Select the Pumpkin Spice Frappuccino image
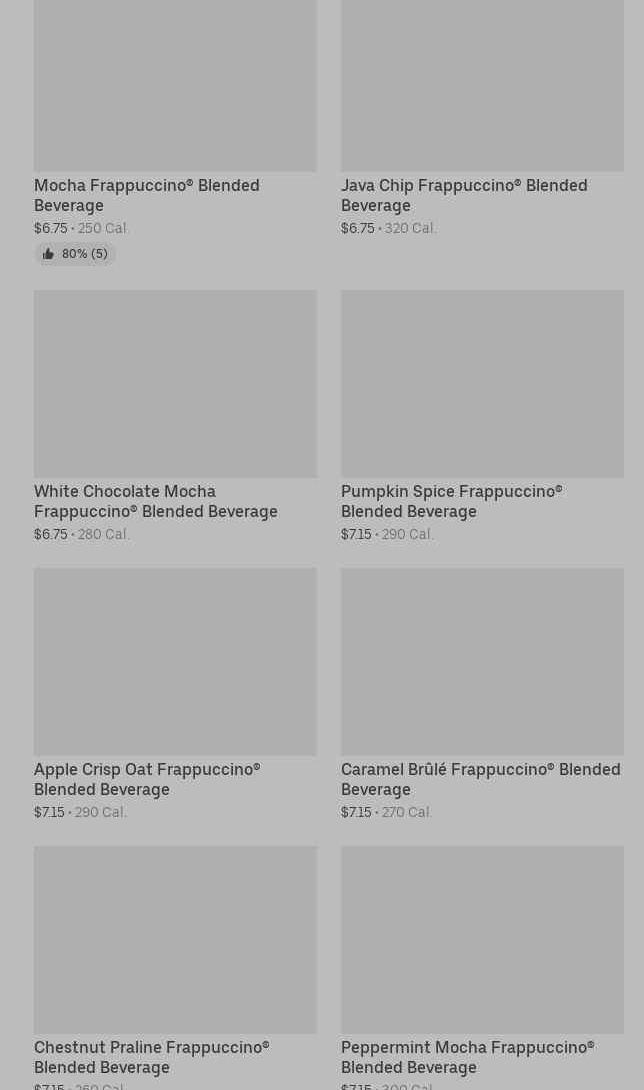The image size is (644, 1090). click(x=482, y=383)
